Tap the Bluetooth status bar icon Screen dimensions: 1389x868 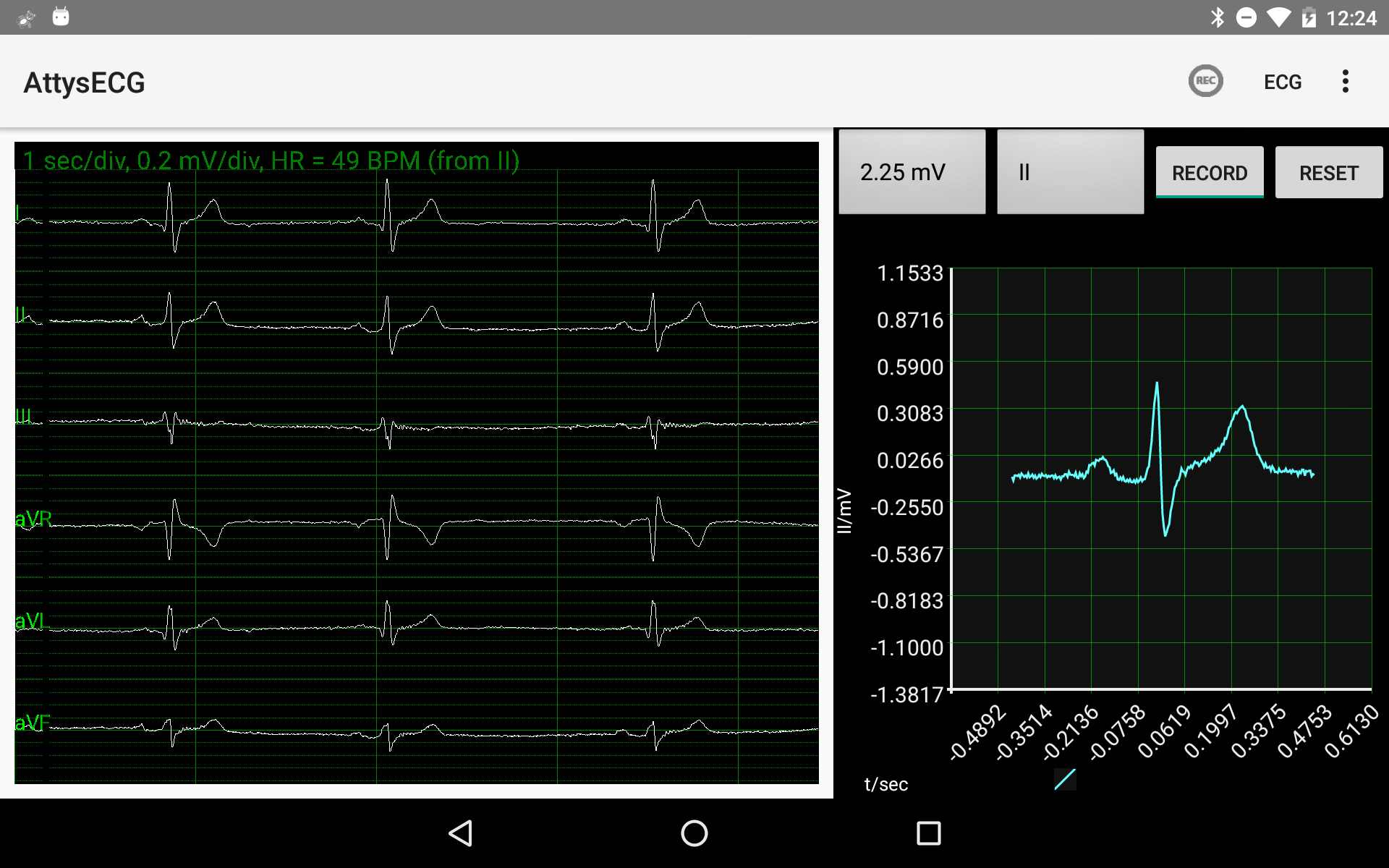[x=1217, y=17]
